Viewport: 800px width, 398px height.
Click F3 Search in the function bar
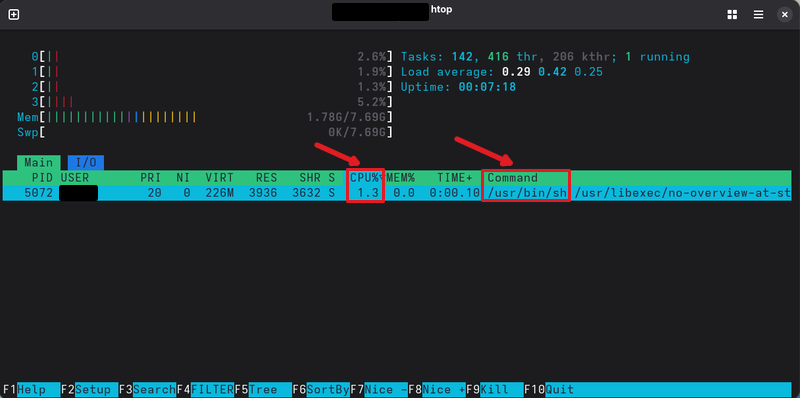click(147, 390)
